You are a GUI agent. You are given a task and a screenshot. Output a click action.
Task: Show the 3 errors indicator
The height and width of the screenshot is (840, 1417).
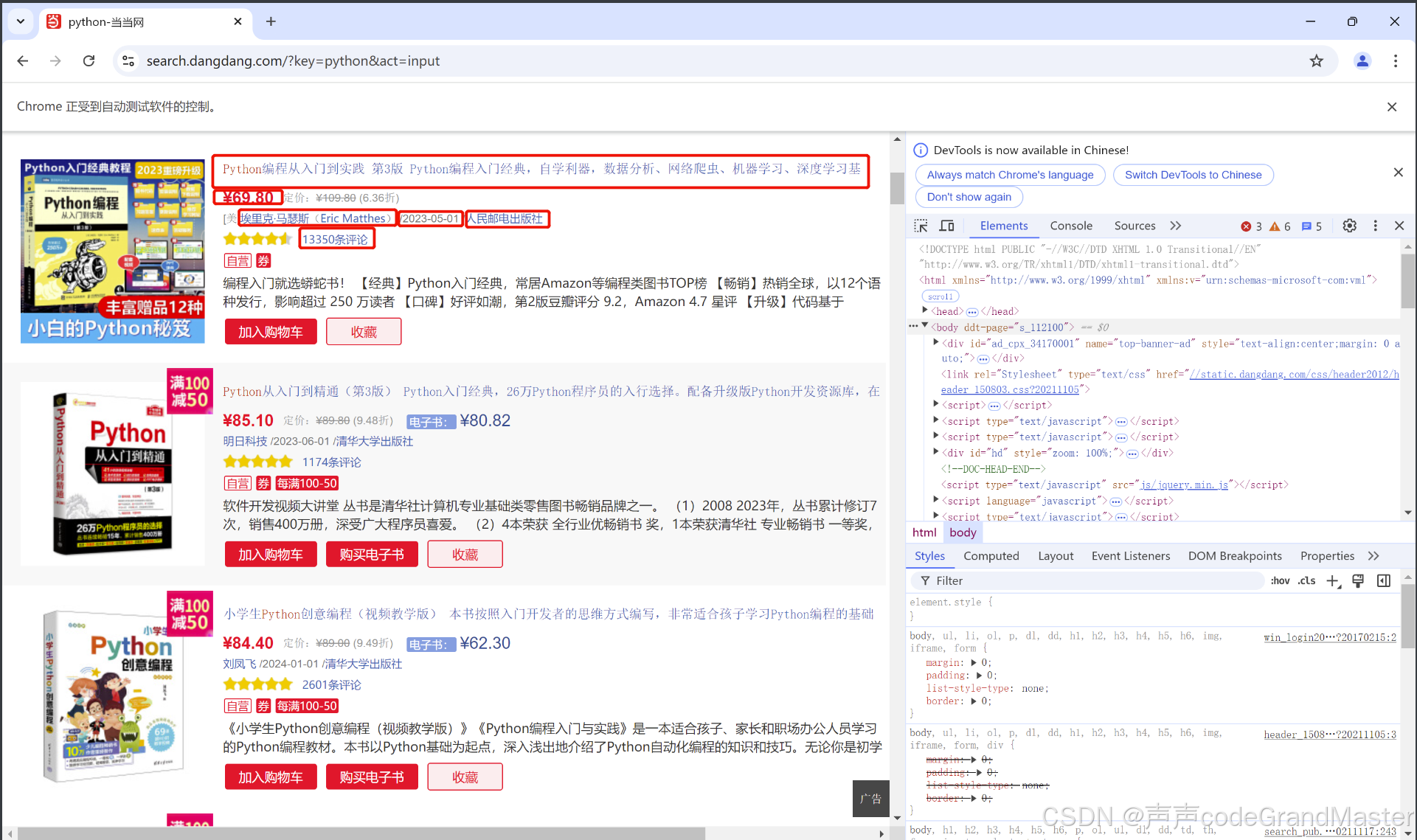coord(1251,226)
